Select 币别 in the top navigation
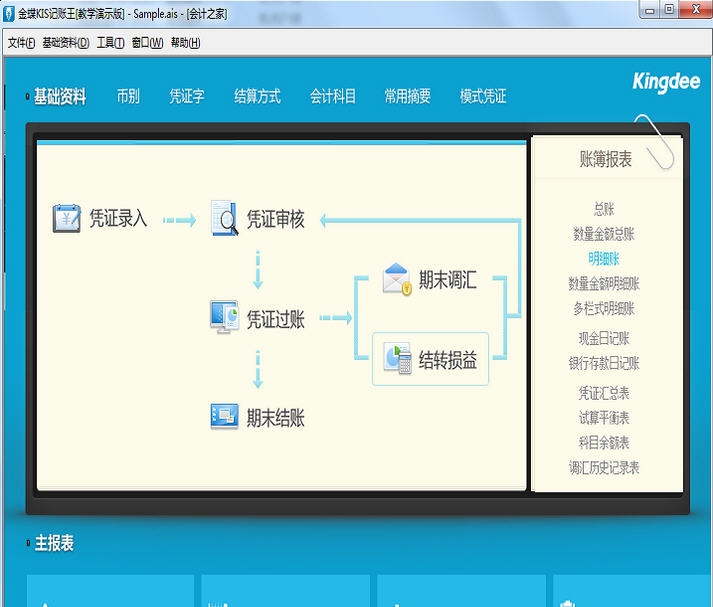The height and width of the screenshot is (607, 713). pyautogui.click(x=128, y=96)
